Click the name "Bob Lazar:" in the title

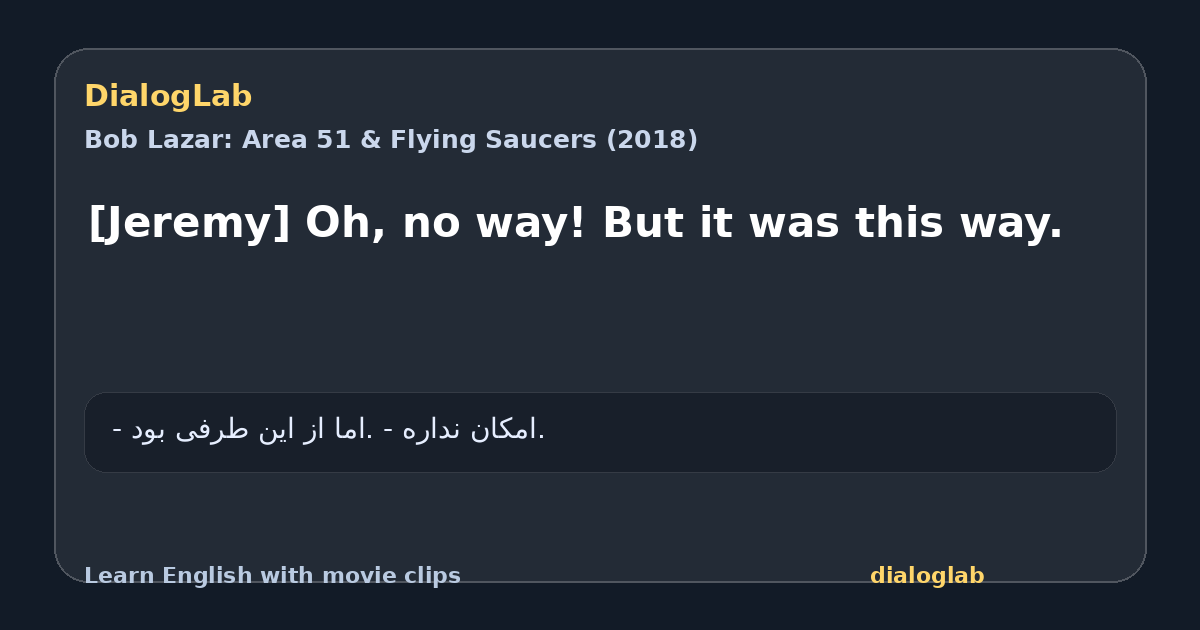159,140
